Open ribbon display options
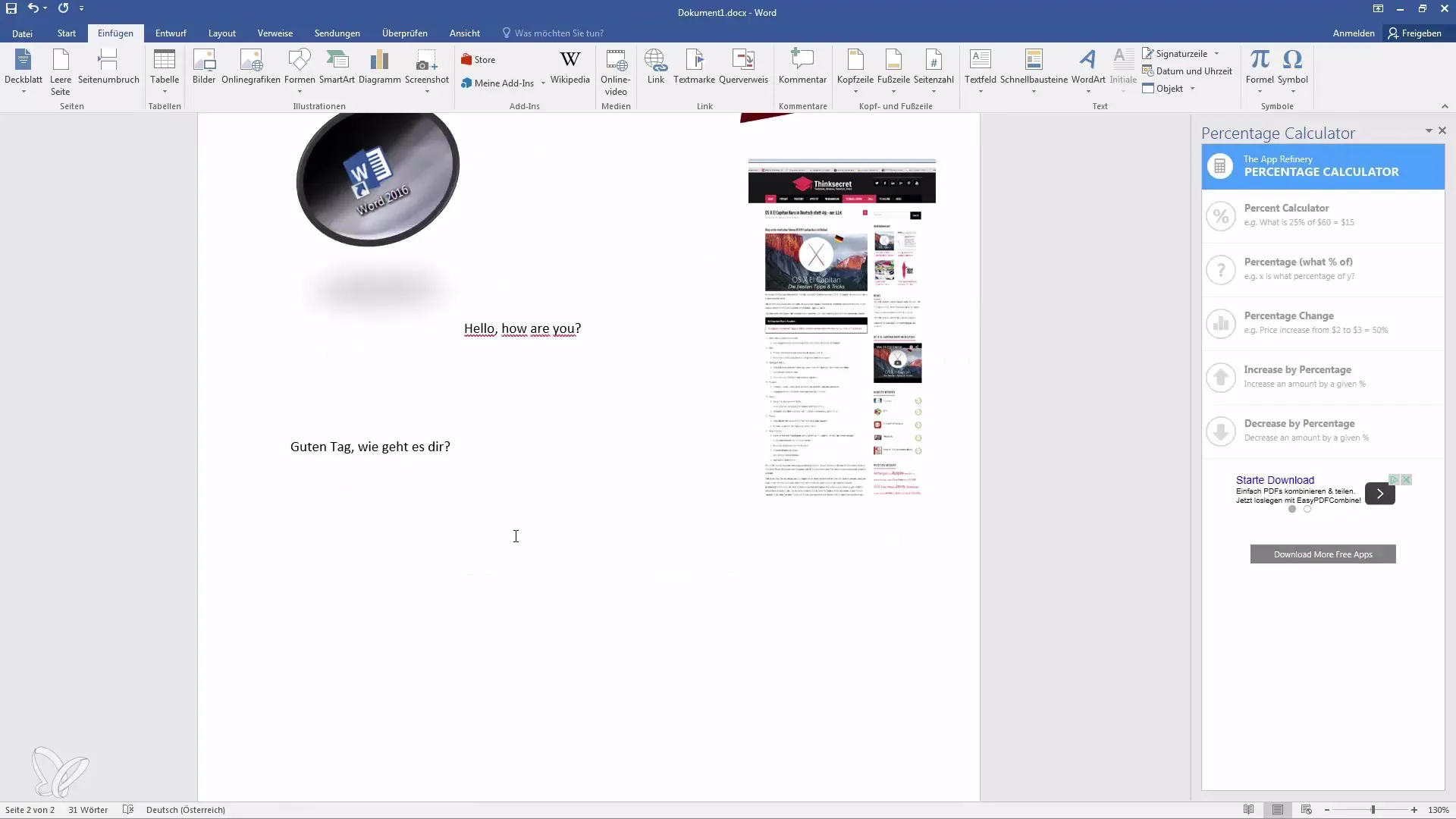Screen dimensions: 1456x819 click(1378, 8)
